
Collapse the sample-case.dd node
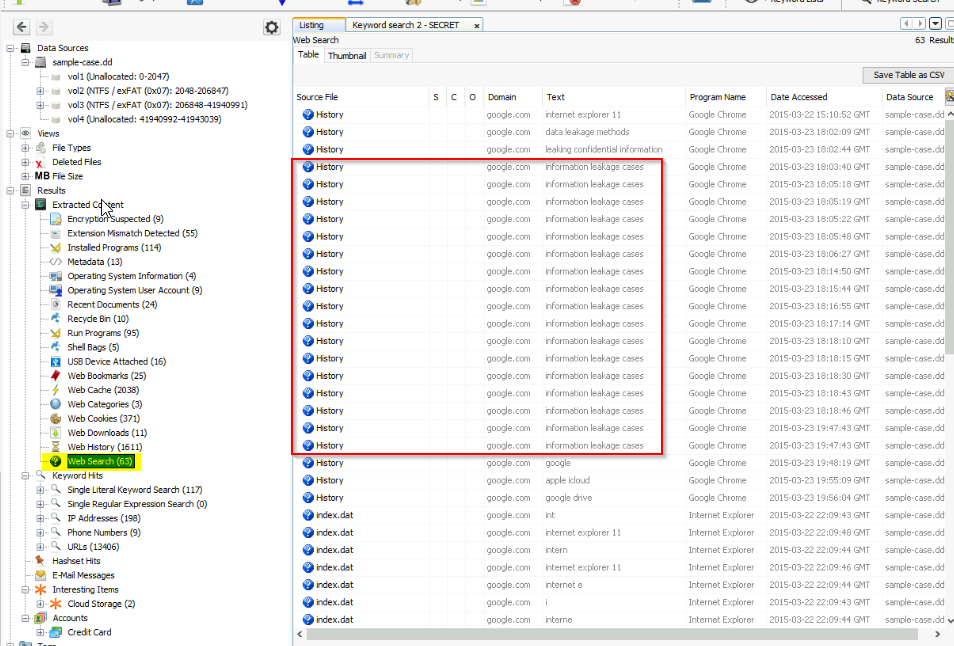point(26,62)
